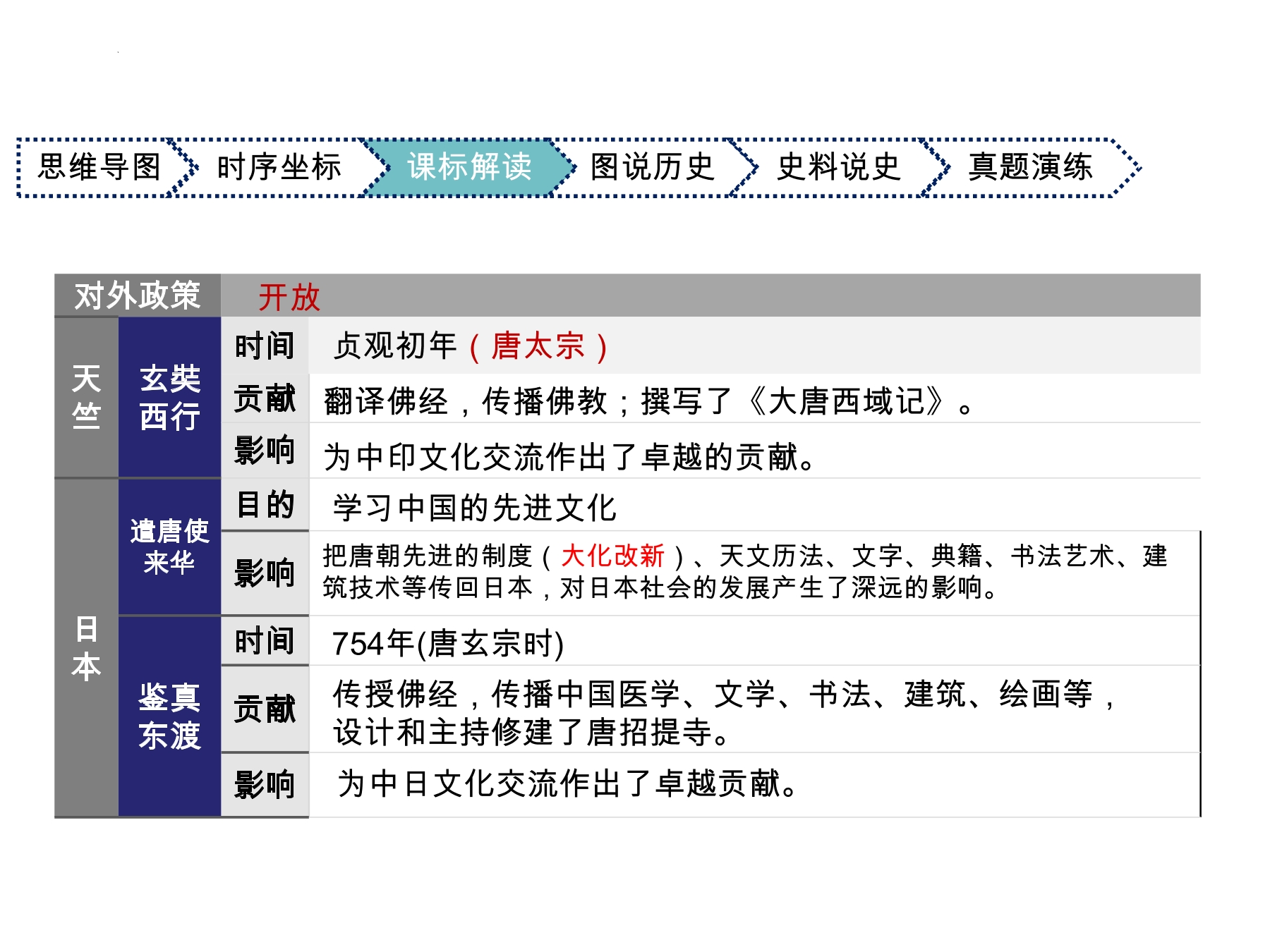Click the 学习中国的先进文化 text

click(x=475, y=508)
